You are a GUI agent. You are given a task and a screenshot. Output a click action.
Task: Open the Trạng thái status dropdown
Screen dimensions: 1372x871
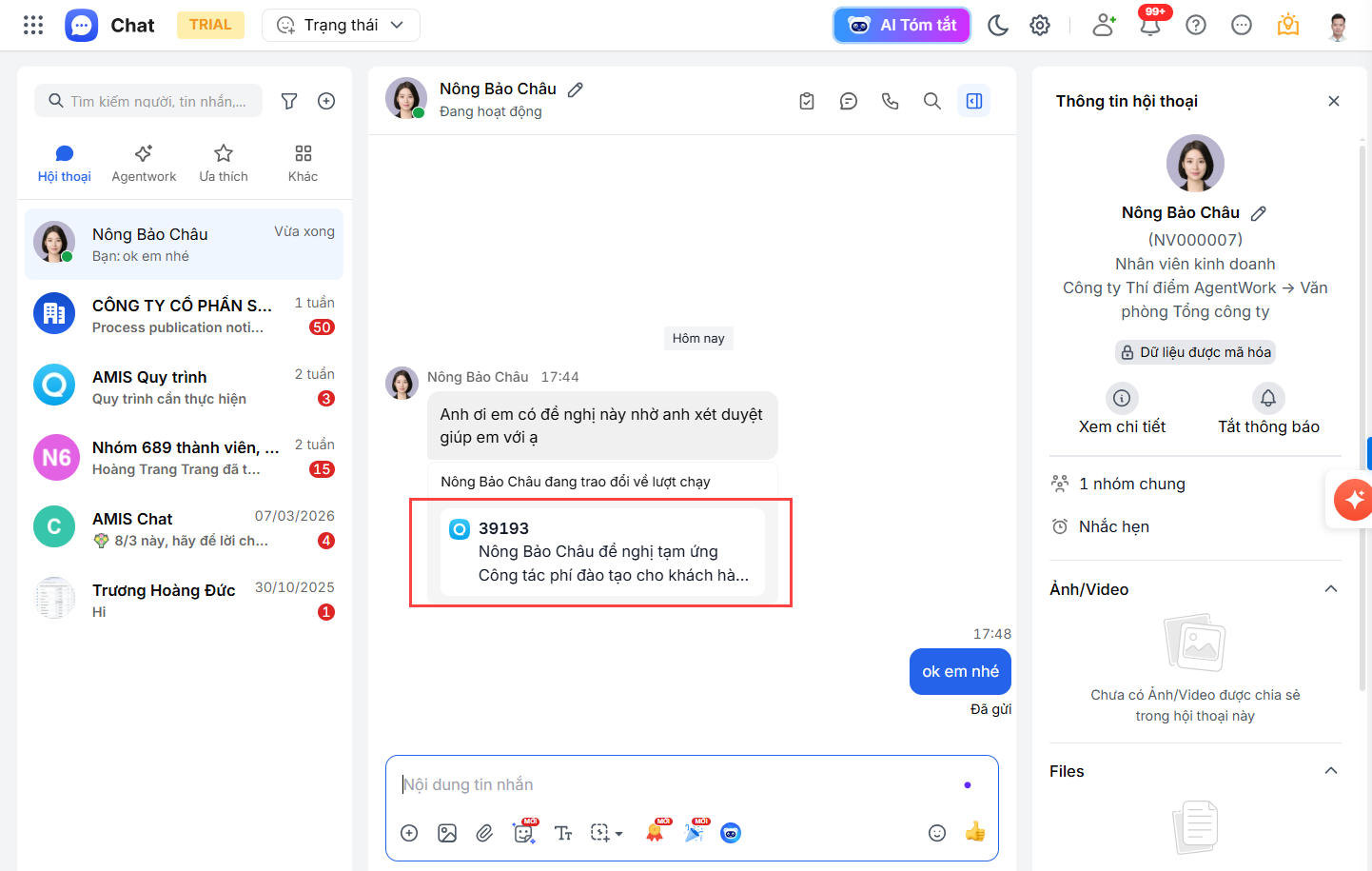[341, 25]
